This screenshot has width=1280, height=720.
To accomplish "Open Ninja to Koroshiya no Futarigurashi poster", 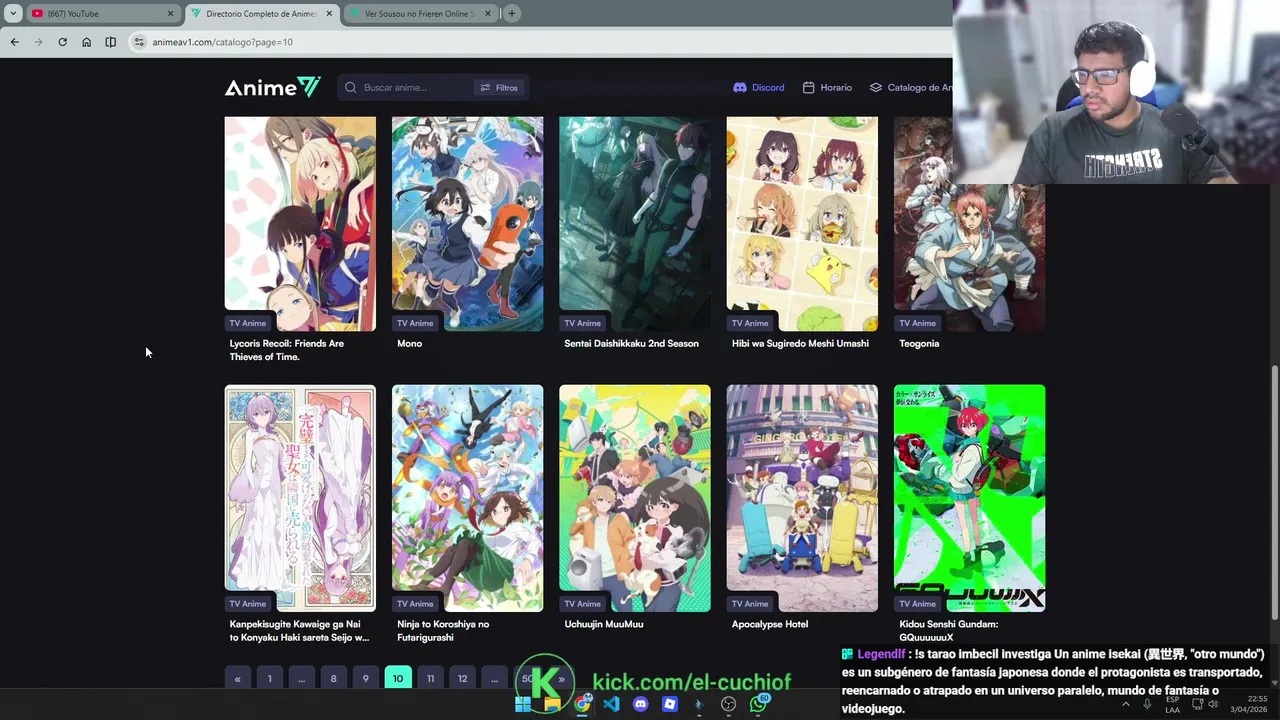I will click(467, 498).
